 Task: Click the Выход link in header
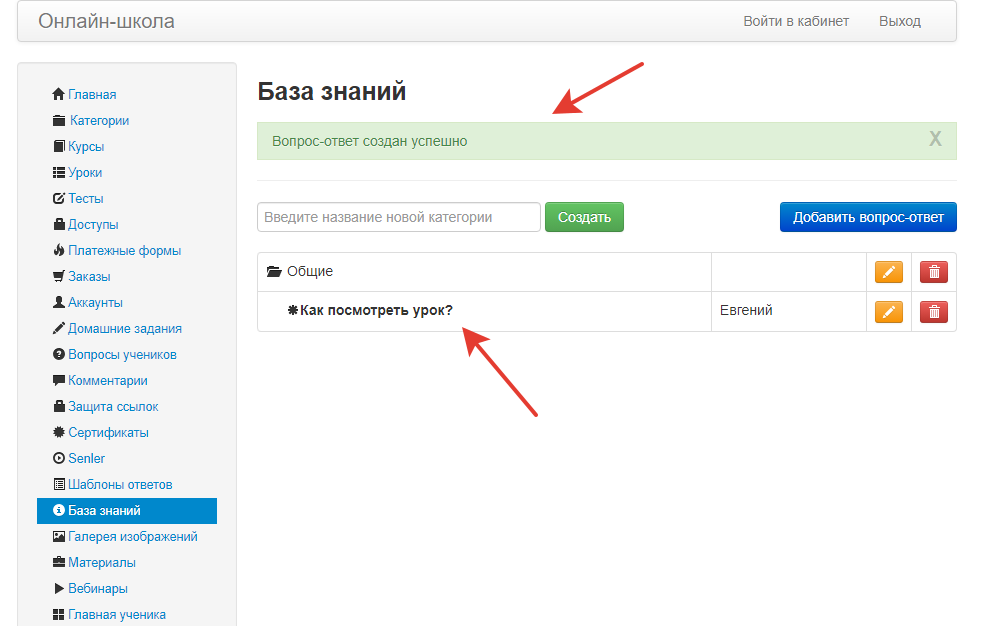click(900, 21)
